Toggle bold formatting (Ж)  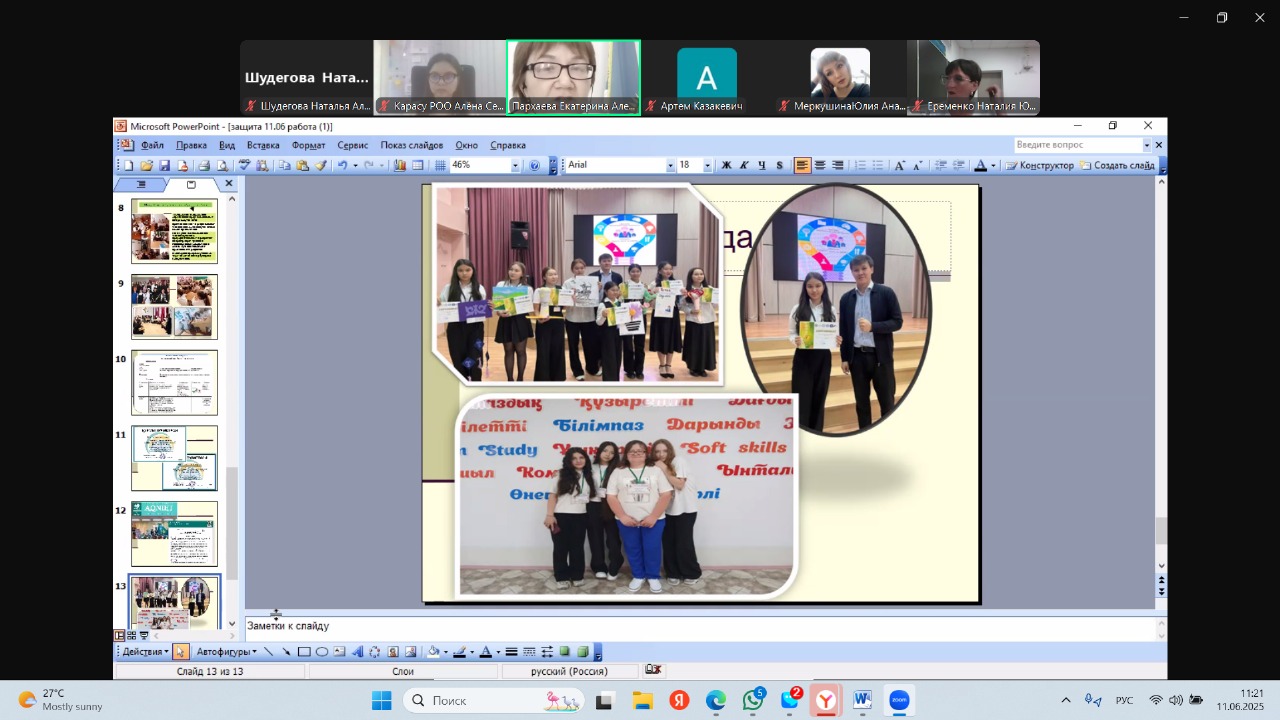(726, 166)
